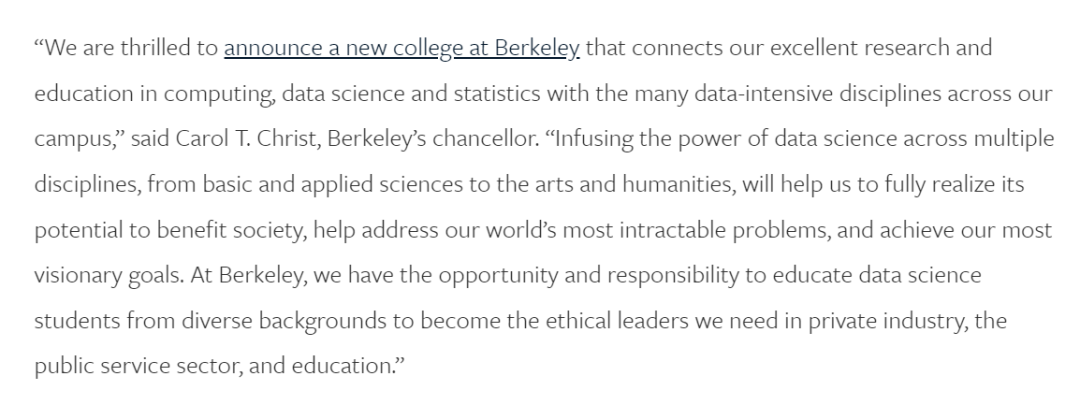Click the word "multiple" ending the third line
The height and width of the screenshot is (405, 1080).
coord(1014,139)
